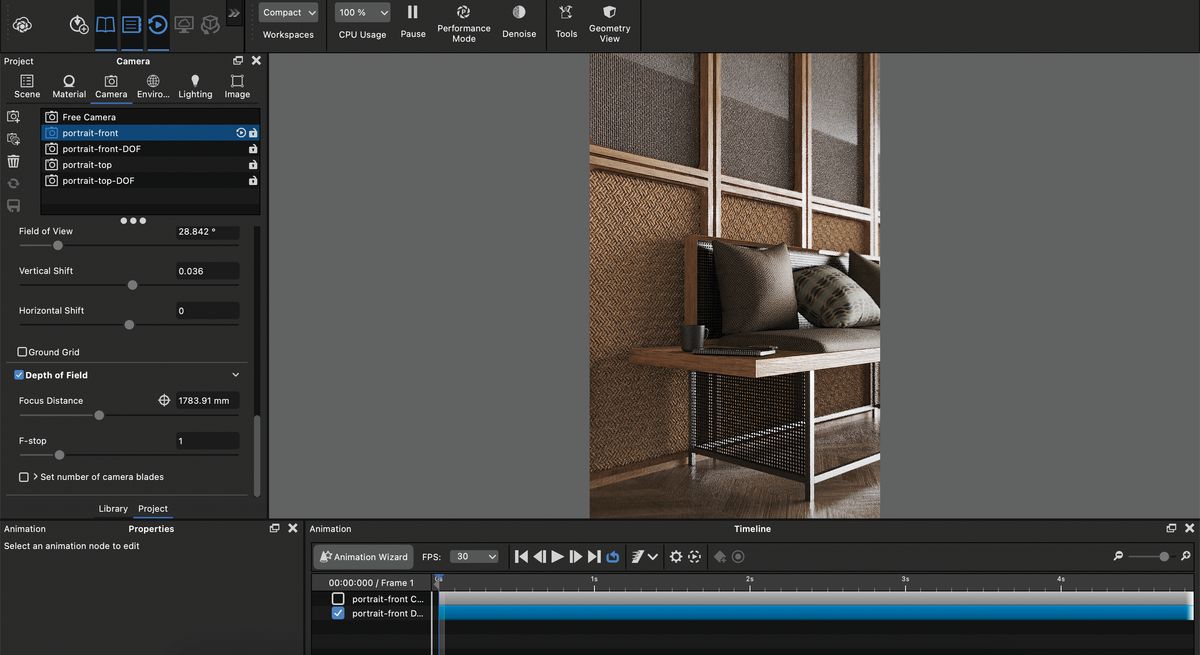The image size is (1200, 655).
Task: Click the Animation Wizard button
Action: click(363, 556)
